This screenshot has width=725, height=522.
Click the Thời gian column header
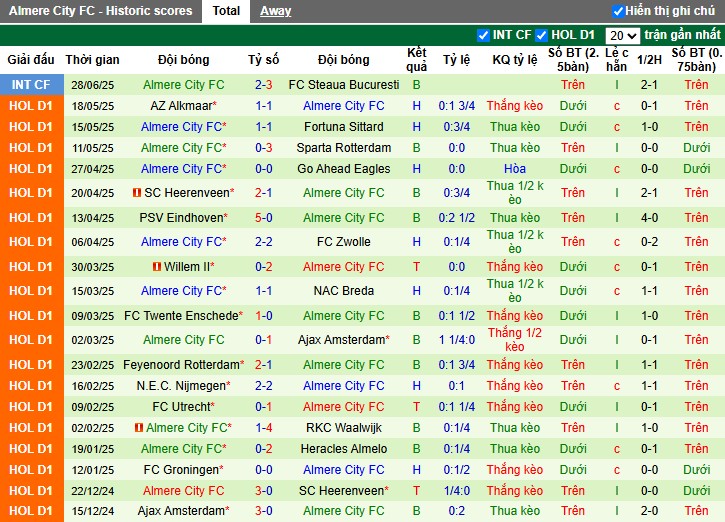(x=92, y=60)
